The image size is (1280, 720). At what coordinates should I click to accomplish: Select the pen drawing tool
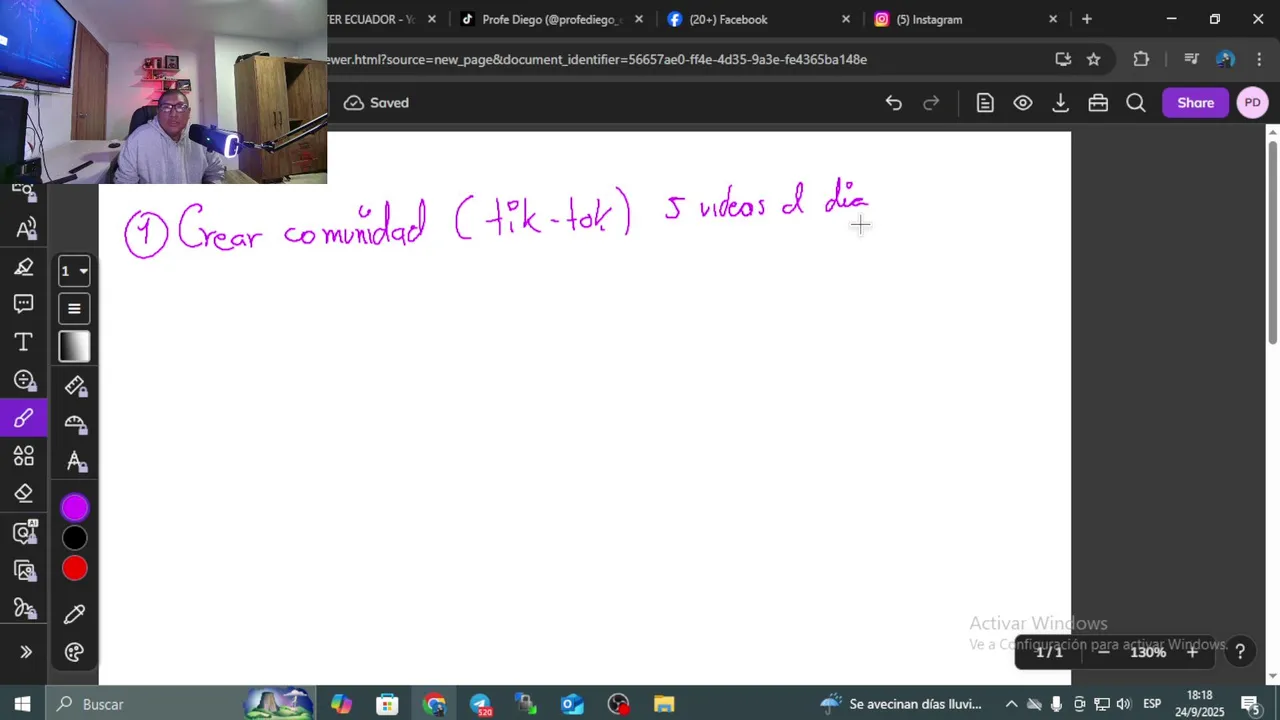pos(24,418)
